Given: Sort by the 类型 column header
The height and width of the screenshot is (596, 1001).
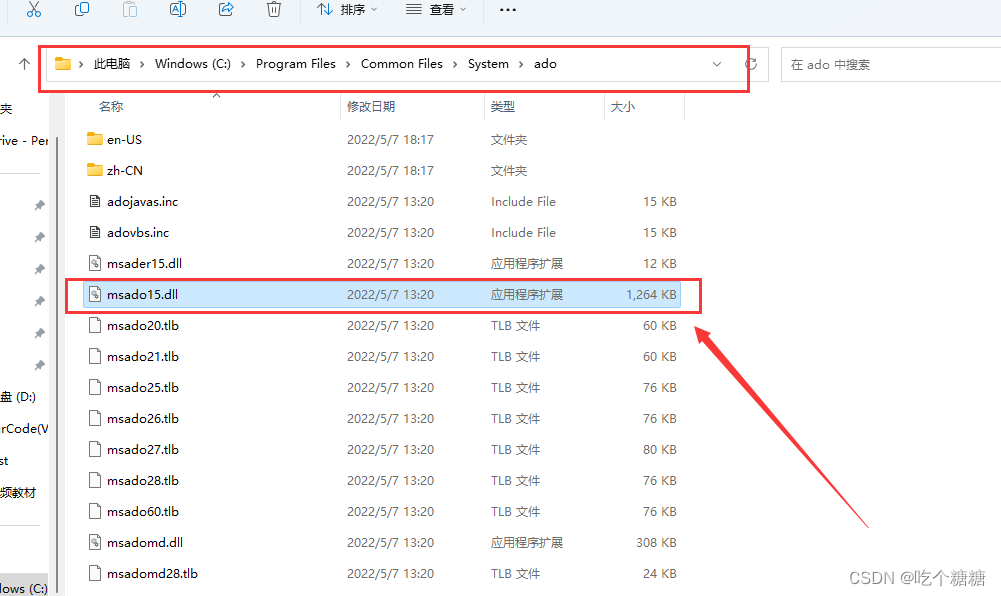Looking at the screenshot, I should point(502,107).
